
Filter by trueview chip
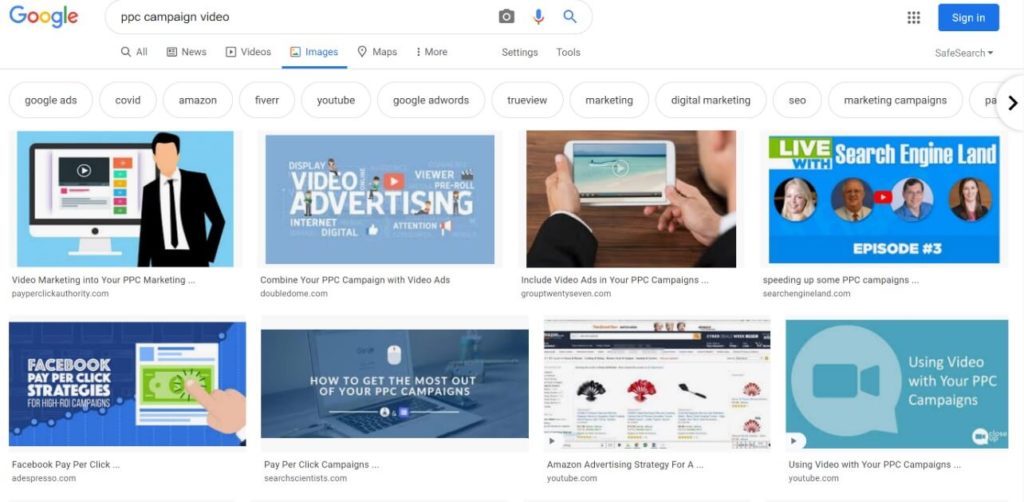[x=527, y=101]
